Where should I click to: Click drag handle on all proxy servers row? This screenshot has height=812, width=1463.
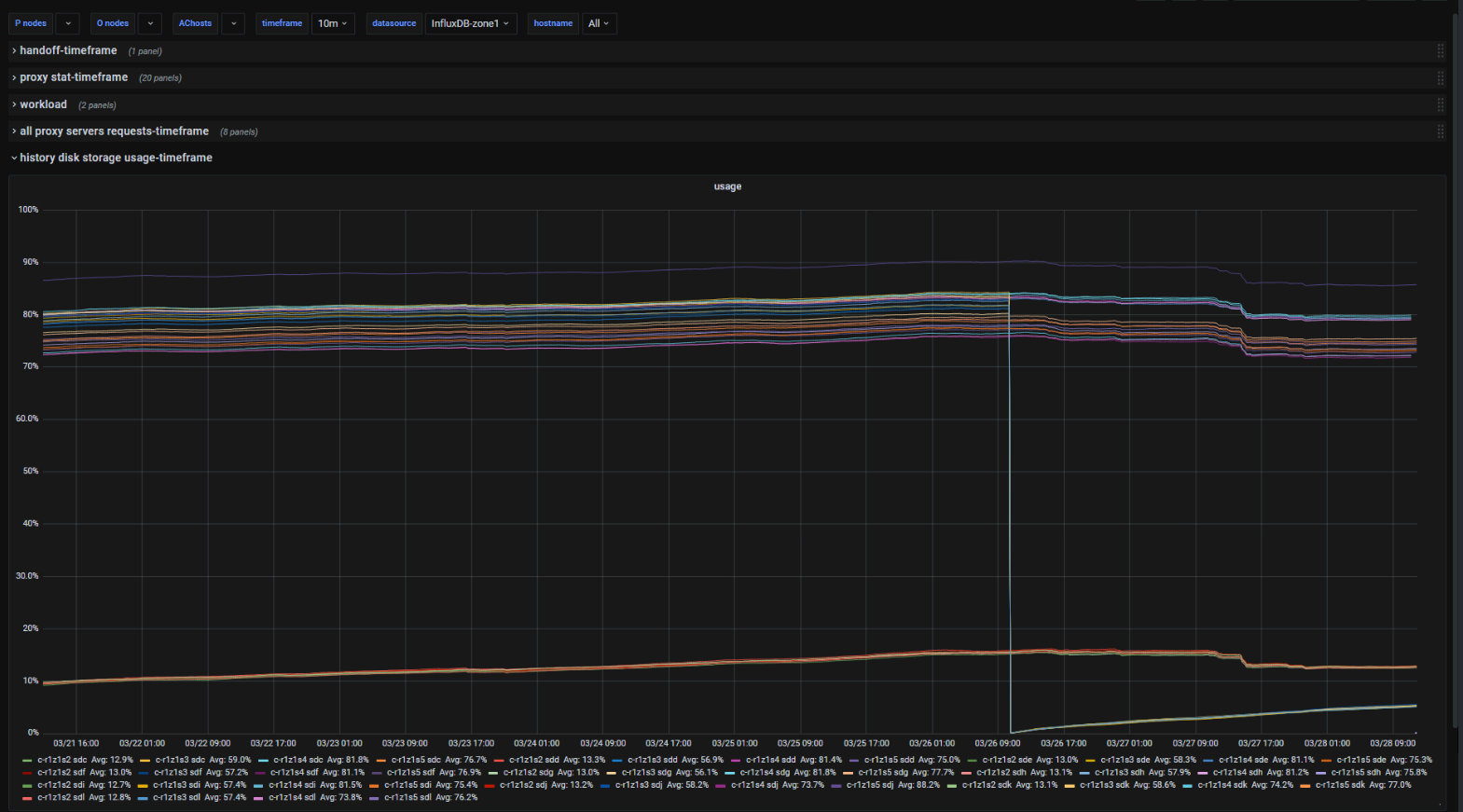point(1440,132)
